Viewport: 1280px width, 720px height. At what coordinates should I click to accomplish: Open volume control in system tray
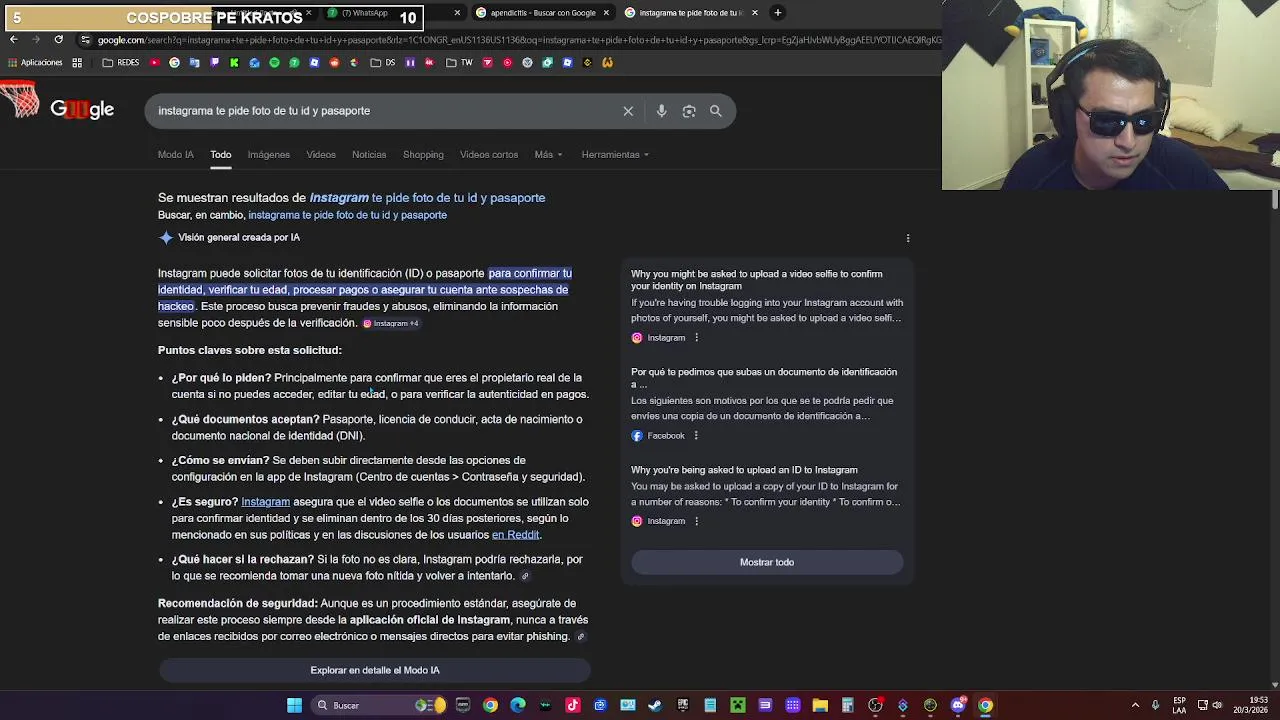coord(1217,705)
